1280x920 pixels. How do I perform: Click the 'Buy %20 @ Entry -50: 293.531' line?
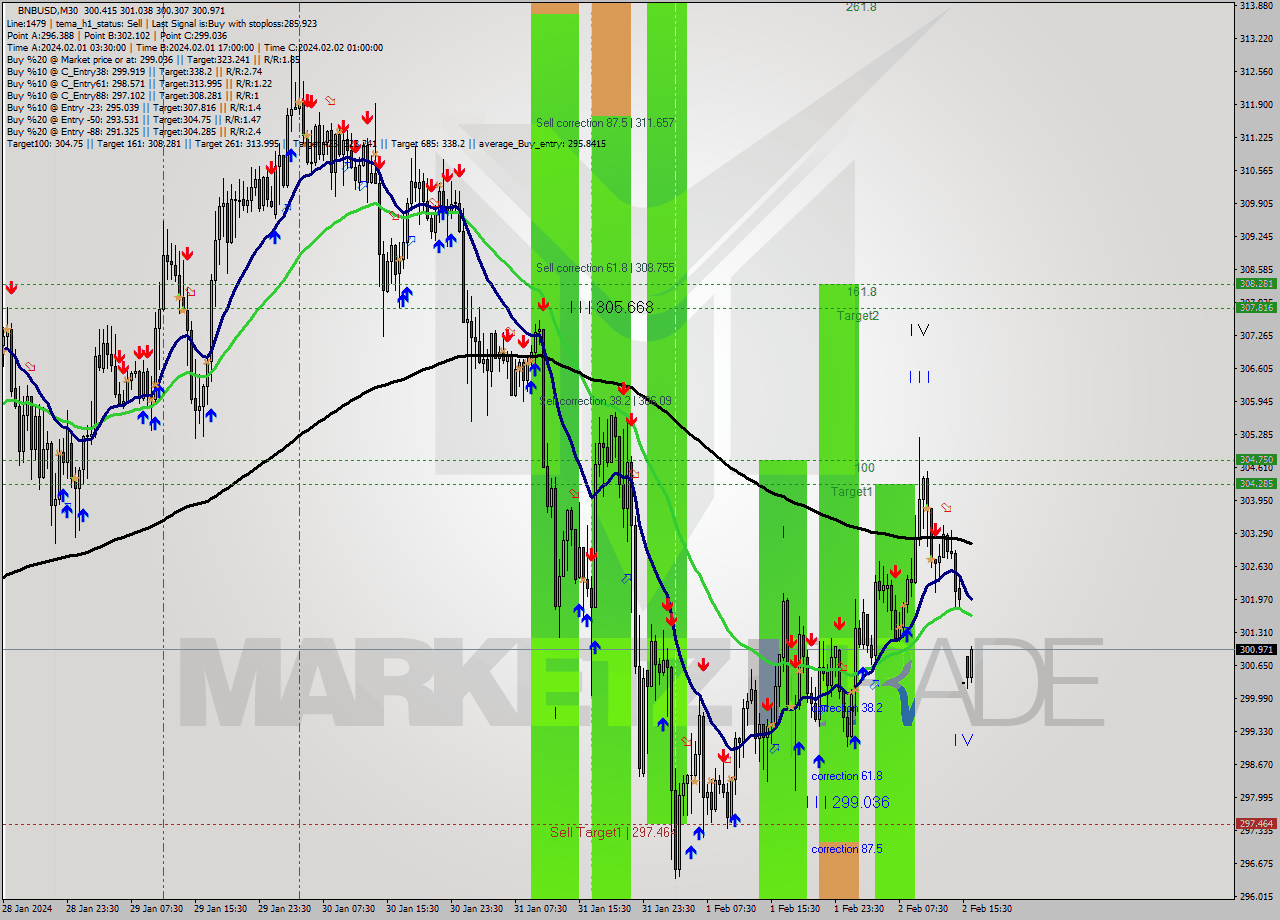(x=133, y=120)
